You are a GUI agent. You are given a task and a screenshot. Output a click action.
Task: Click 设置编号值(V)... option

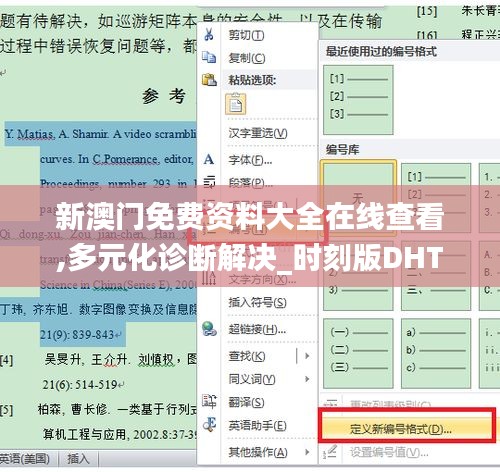click(x=389, y=452)
